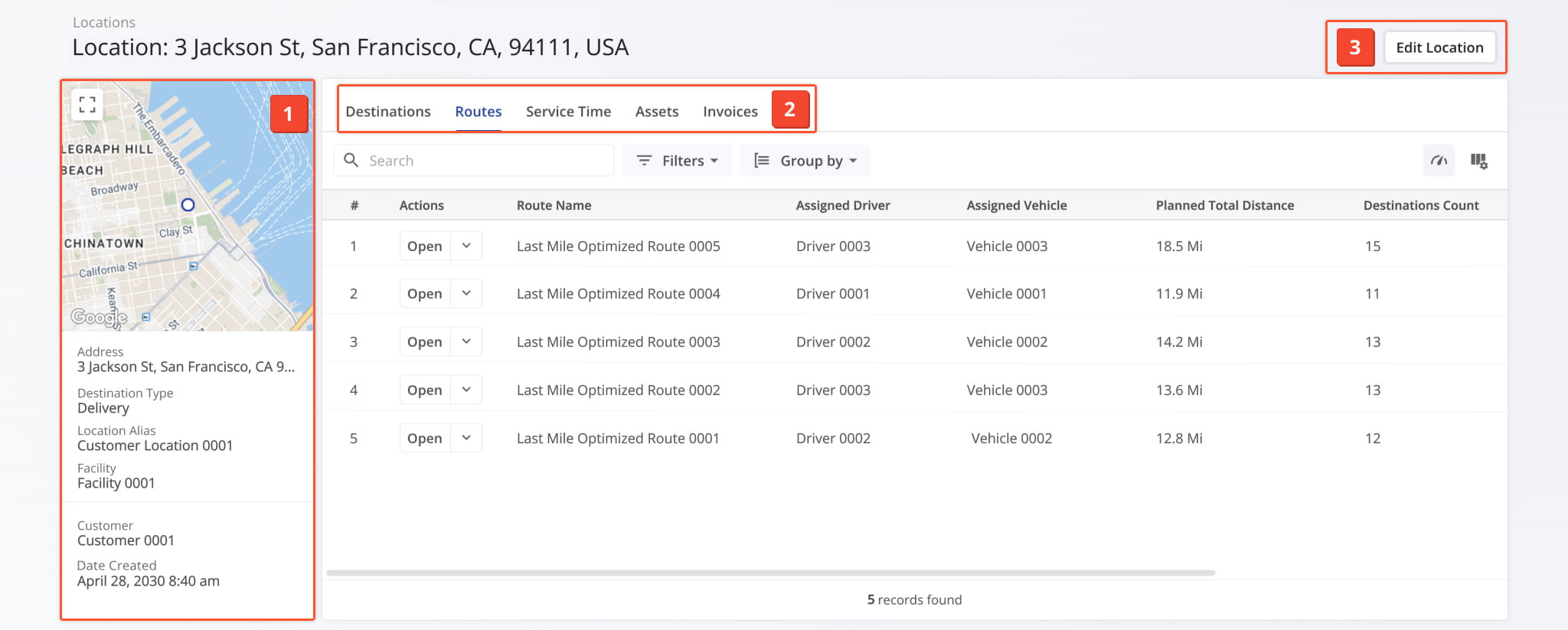Expand the map to fullscreen
1568x630 pixels.
(x=87, y=104)
